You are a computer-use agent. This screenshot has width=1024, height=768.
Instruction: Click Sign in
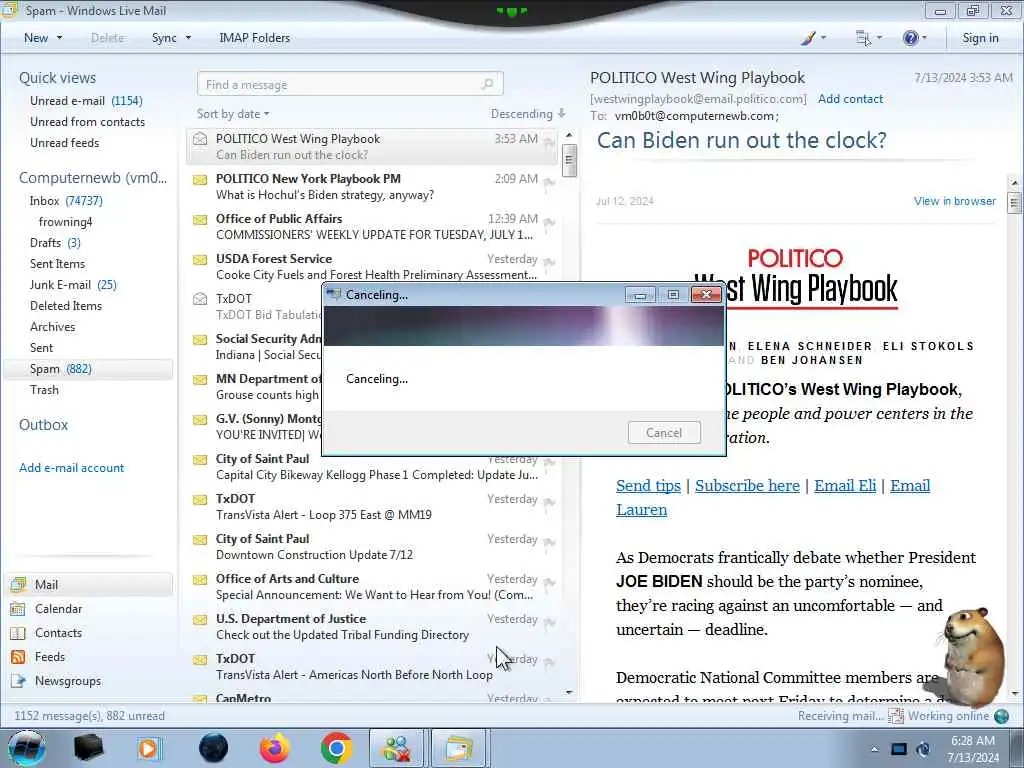[980, 38]
